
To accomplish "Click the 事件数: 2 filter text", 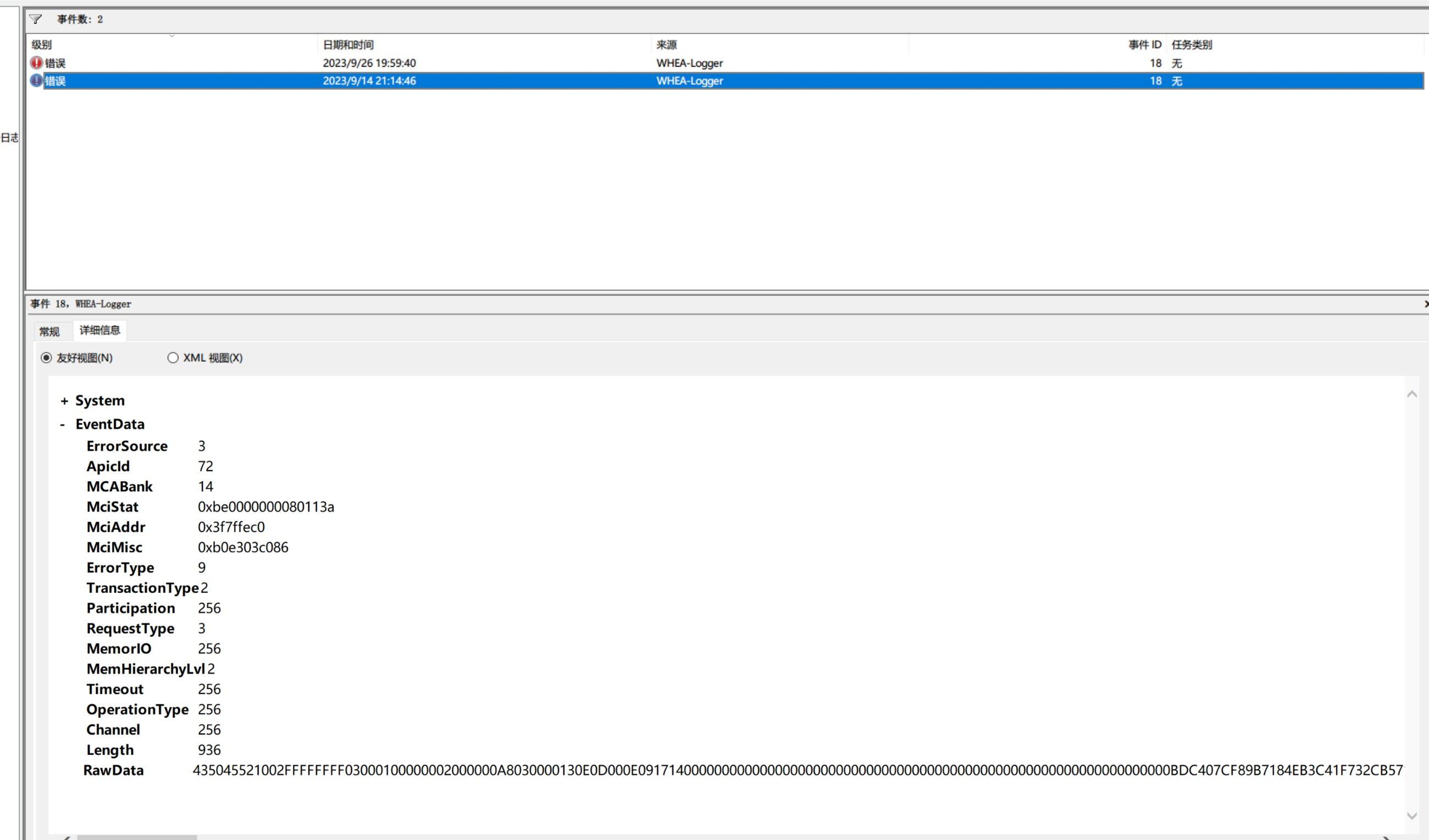I will 80,20.
